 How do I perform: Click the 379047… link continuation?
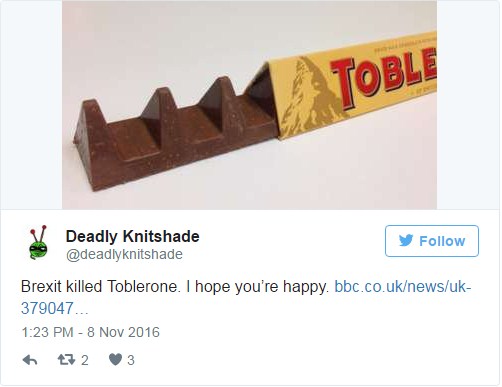pos(55,308)
